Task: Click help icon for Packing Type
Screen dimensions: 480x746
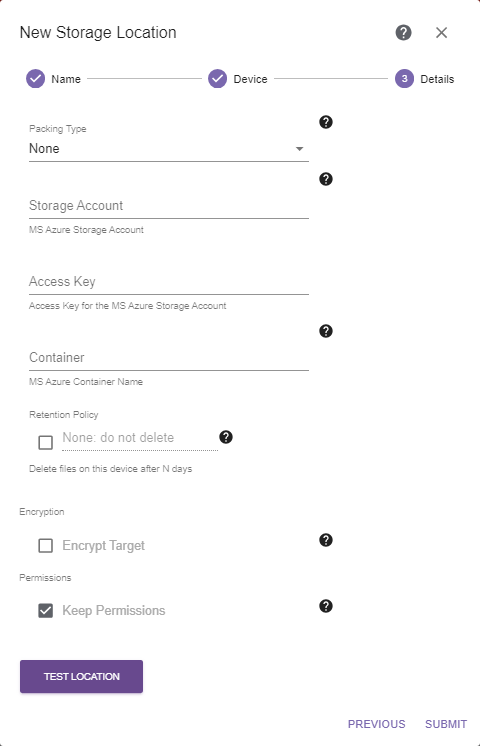Action: (x=326, y=122)
